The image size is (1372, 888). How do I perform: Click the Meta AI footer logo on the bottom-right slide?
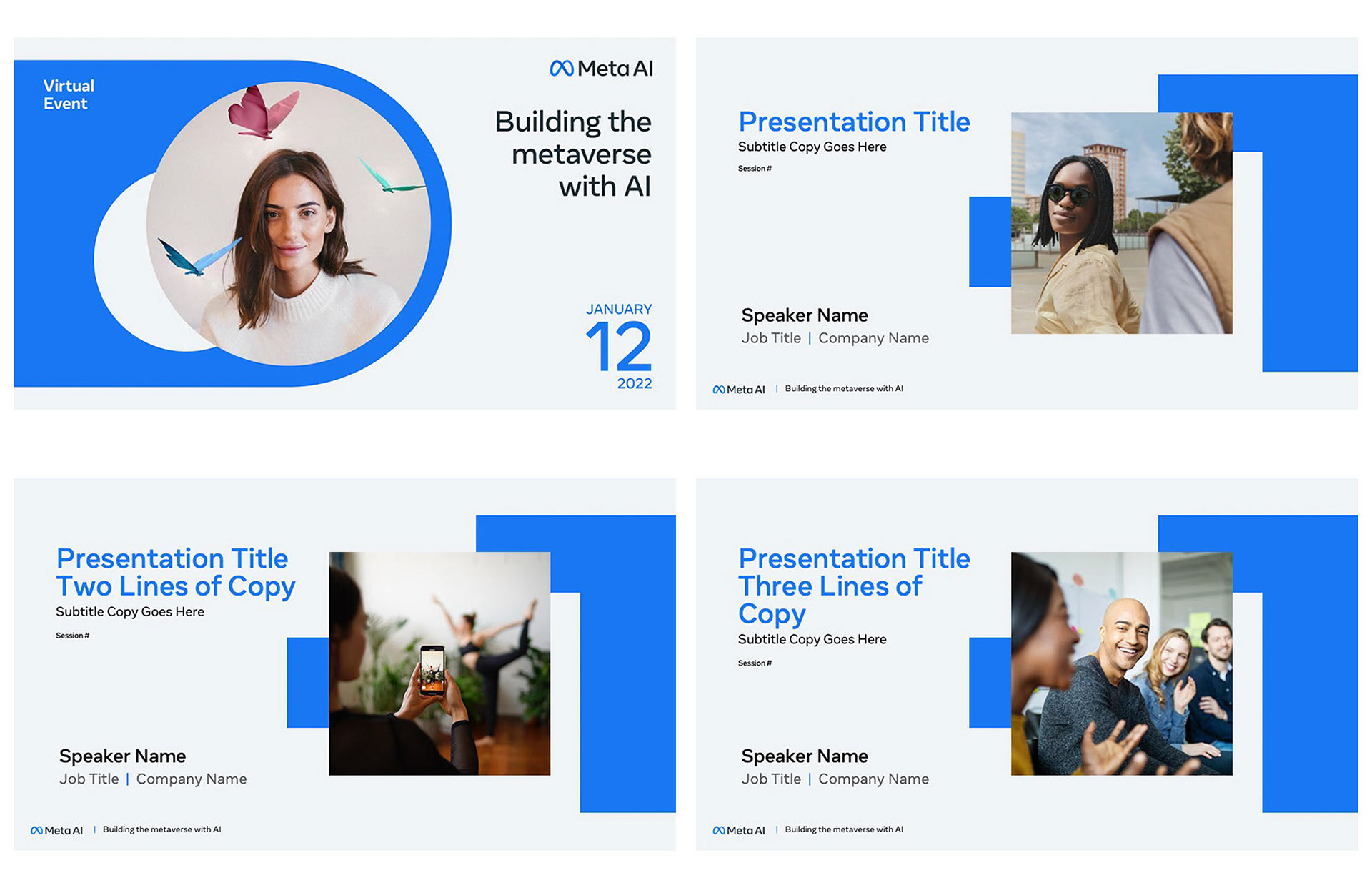(x=739, y=830)
